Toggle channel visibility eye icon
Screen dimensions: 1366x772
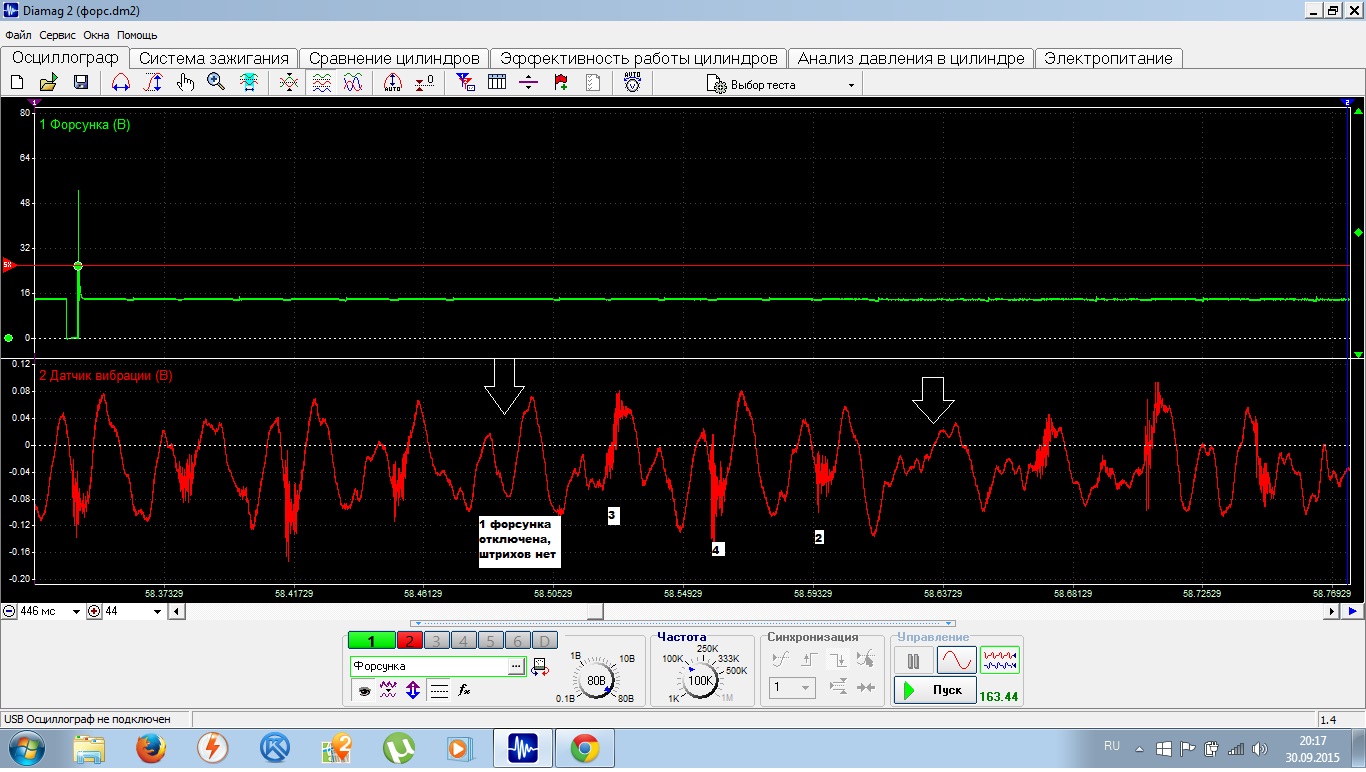click(x=364, y=690)
